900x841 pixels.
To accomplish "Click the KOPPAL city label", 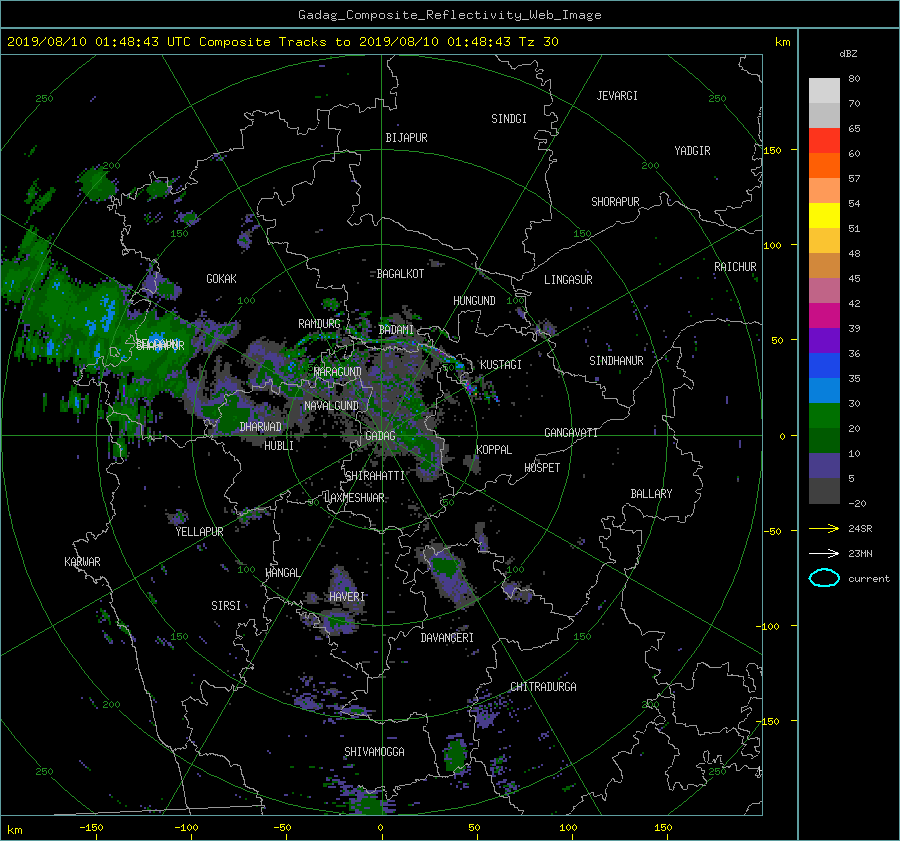I will click(x=494, y=450).
